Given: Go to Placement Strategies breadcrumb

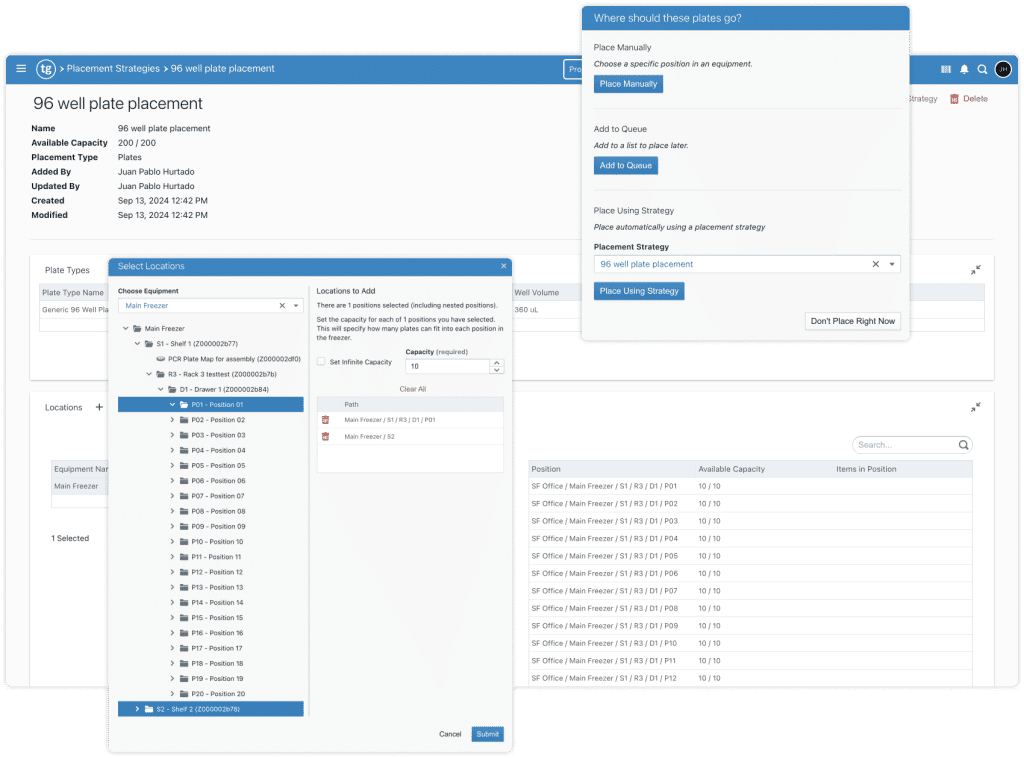Looking at the screenshot, I should pyautogui.click(x=113, y=69).
